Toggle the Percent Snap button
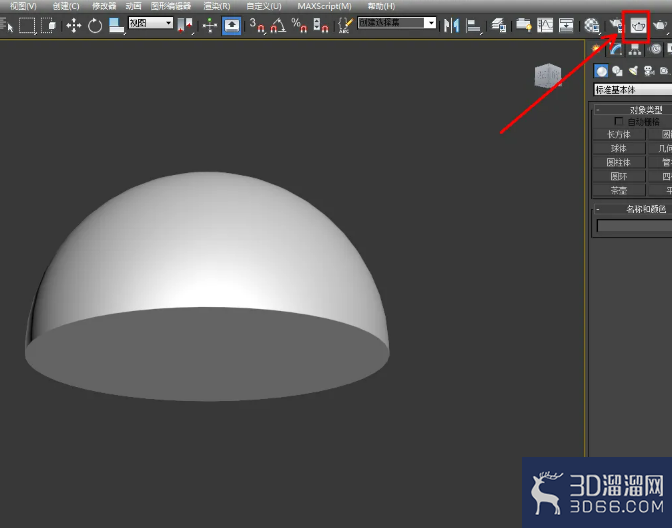The image size is (672, 528). click(299, 25)
